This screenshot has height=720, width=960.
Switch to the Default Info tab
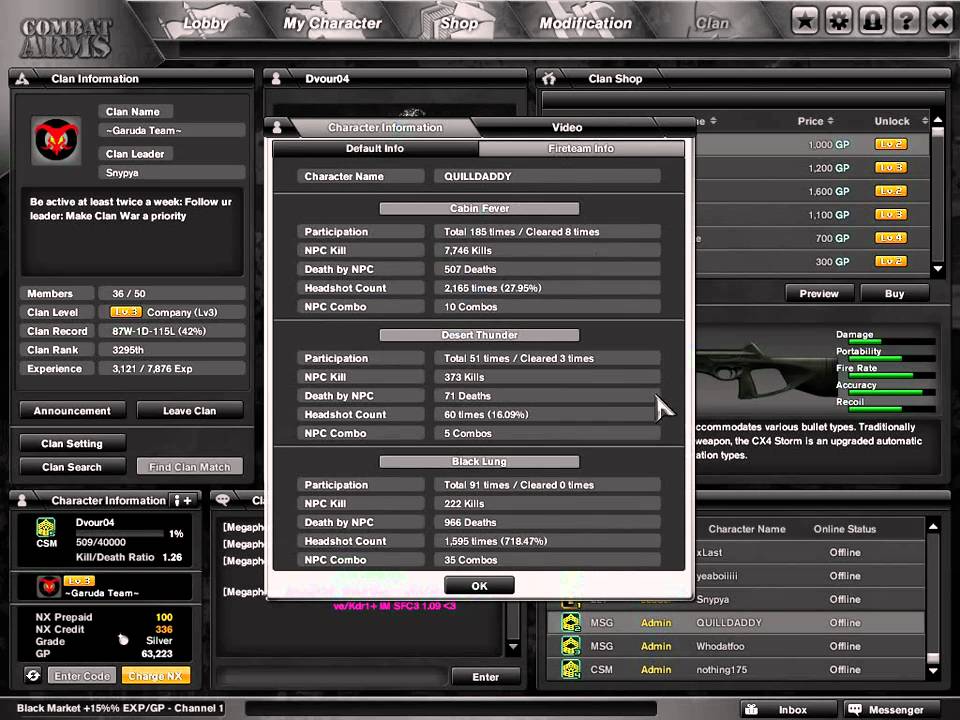375,149
